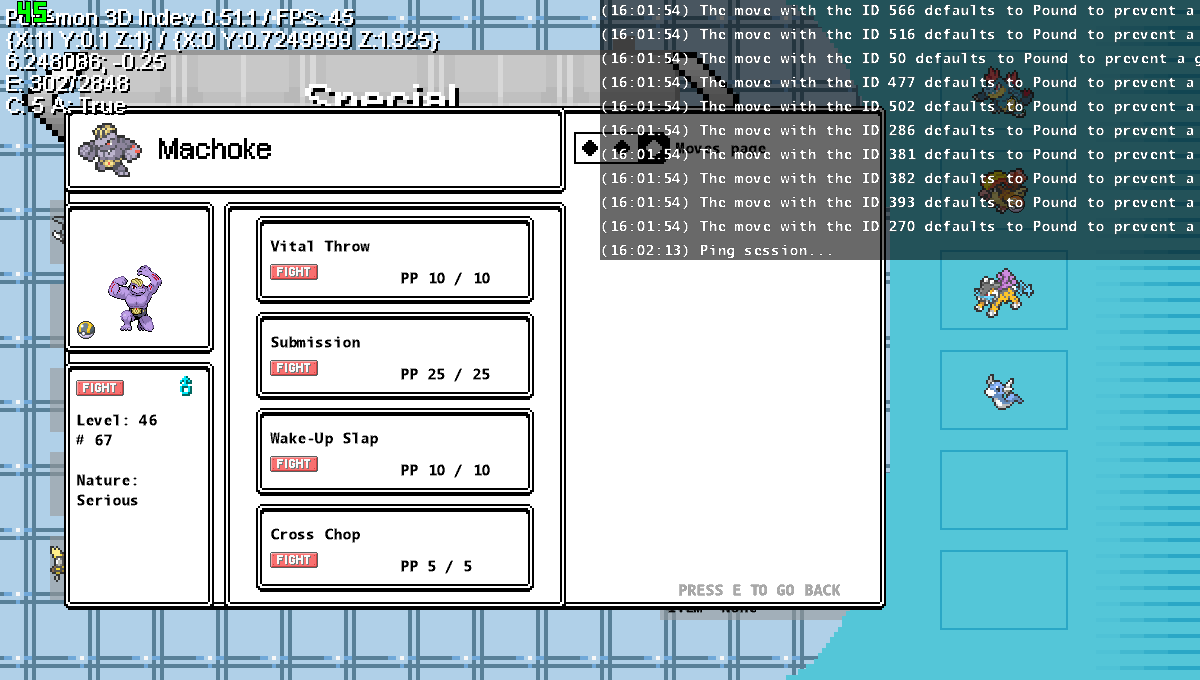This screenshot has width=1200, height=680.
Task: Click the FIGHT badge under Submission
Action: pyautogui.click(x=294, y=368)
